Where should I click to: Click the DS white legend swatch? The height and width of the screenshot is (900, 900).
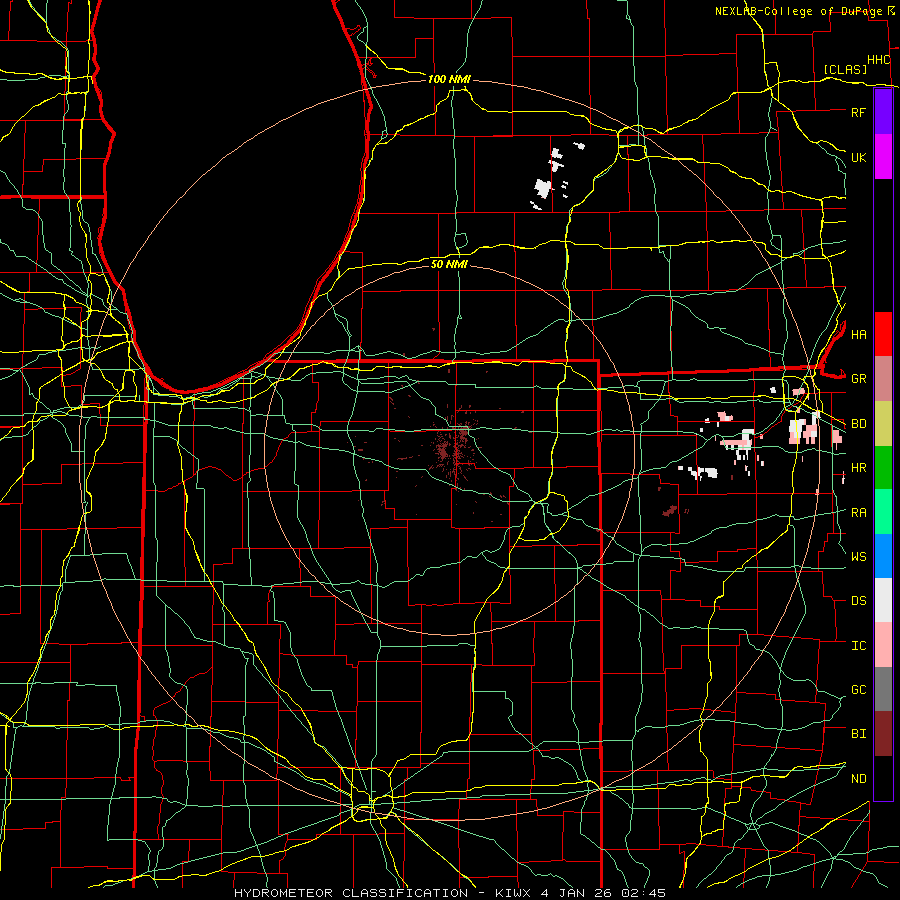883,600
